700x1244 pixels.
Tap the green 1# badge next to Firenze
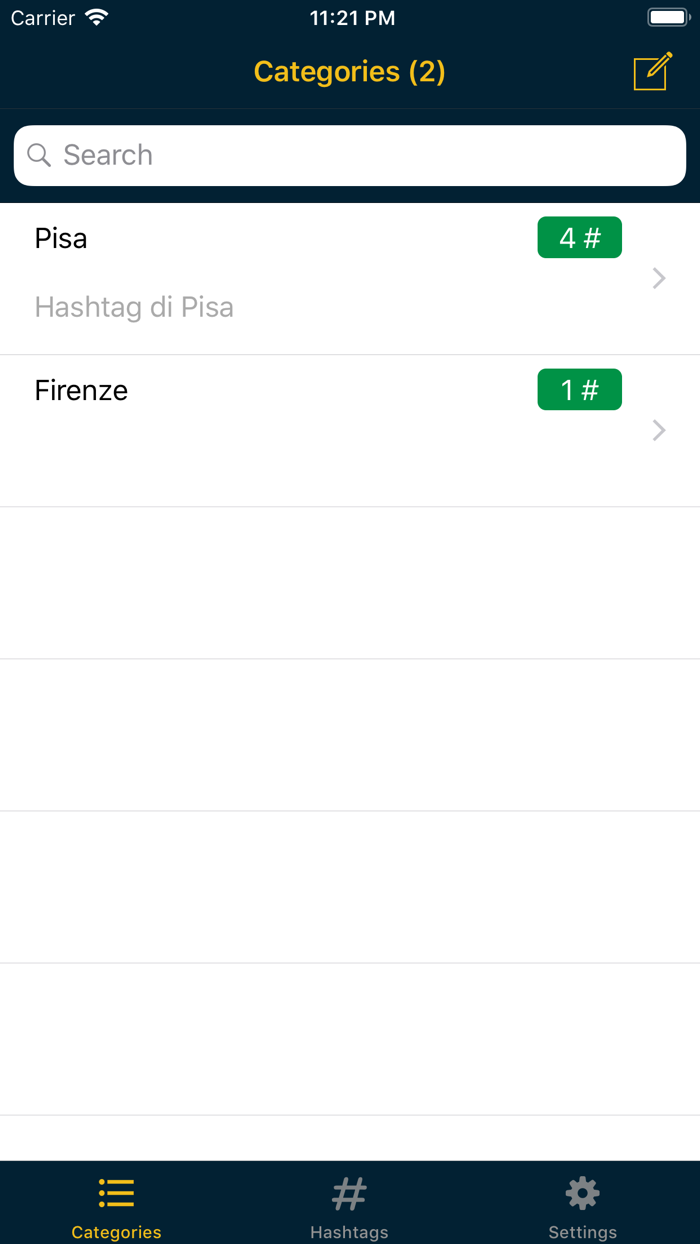[579, 389]
